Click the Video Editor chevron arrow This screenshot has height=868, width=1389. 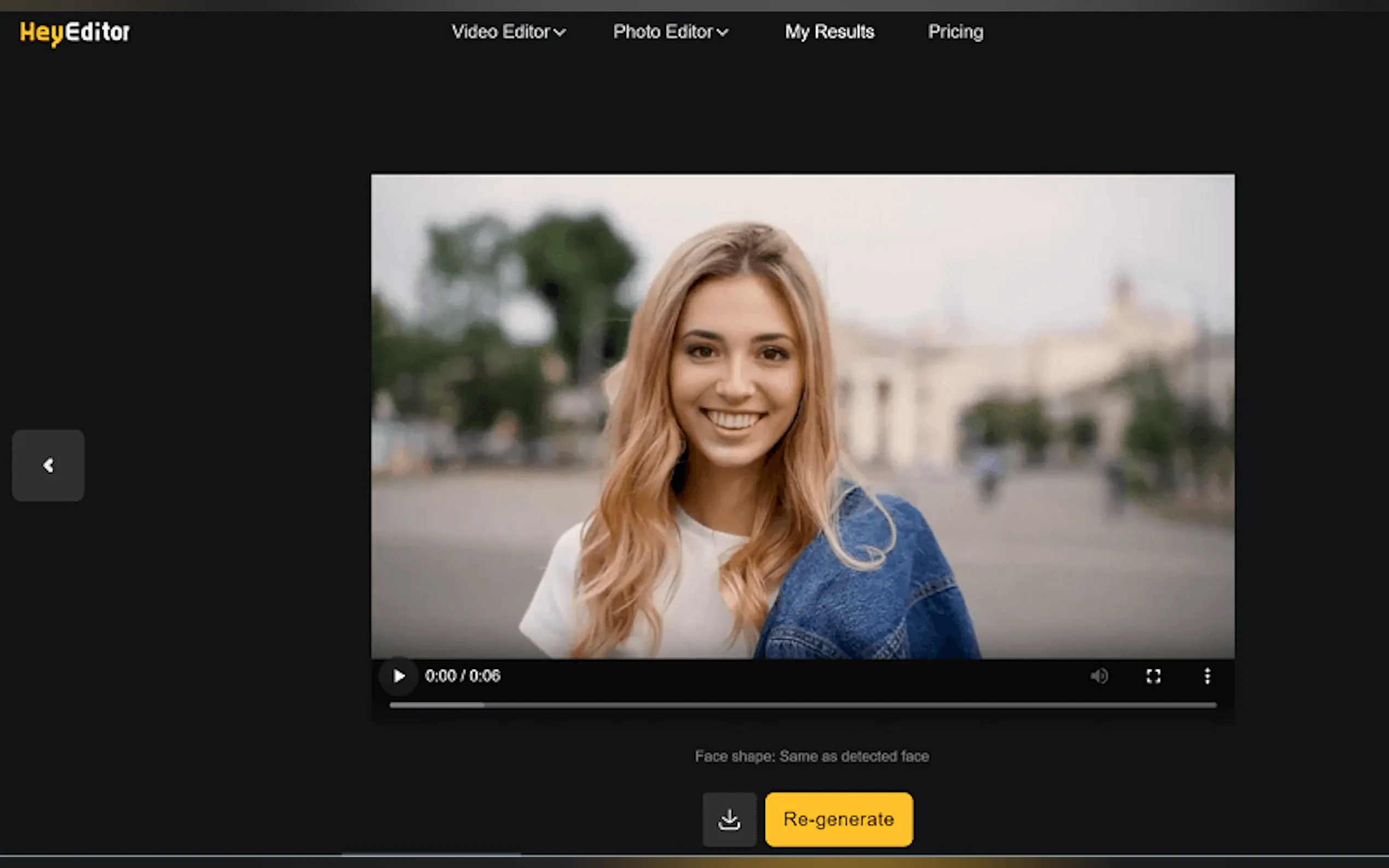[x=560, y=33]
